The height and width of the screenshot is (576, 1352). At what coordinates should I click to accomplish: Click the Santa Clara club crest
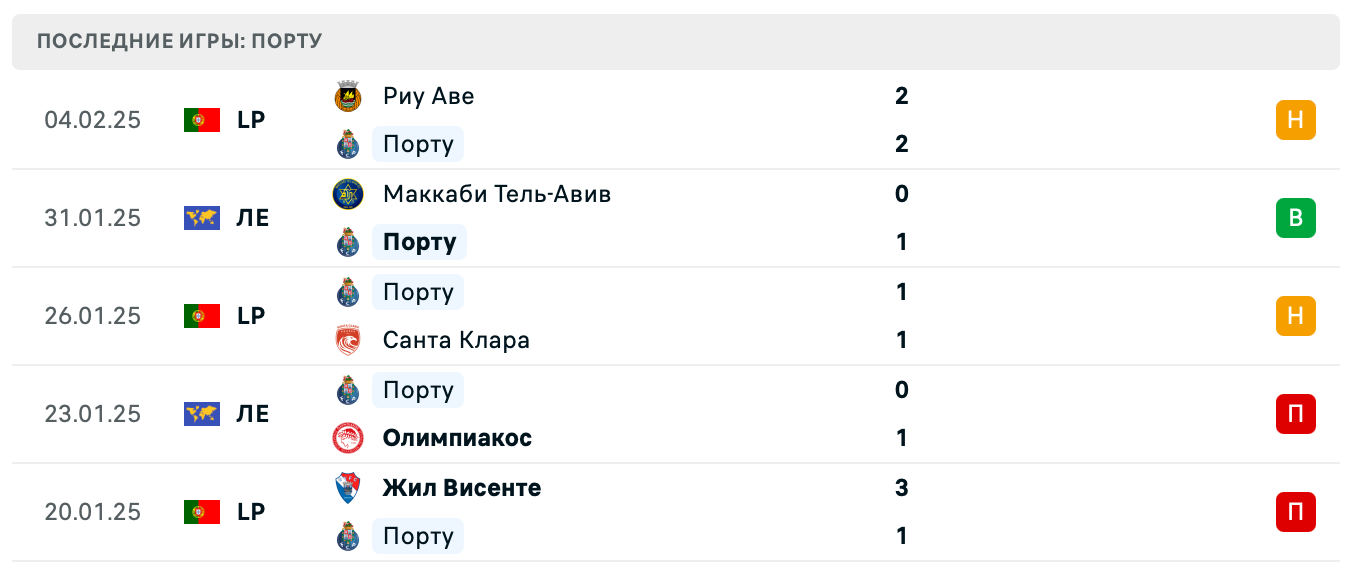pyautogui.click(x=347, y=340)
